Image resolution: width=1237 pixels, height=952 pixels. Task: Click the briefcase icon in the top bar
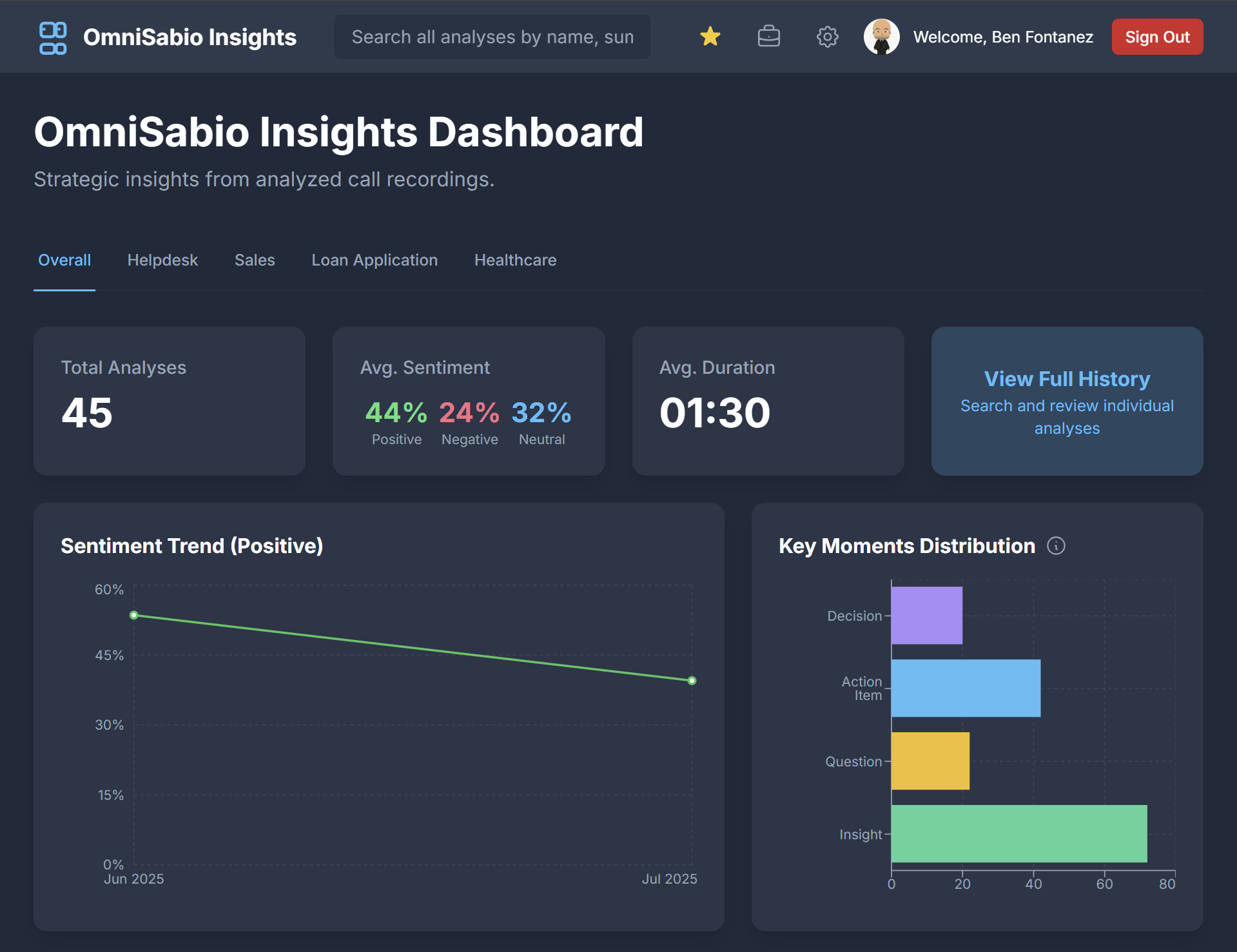coord(768,37)
